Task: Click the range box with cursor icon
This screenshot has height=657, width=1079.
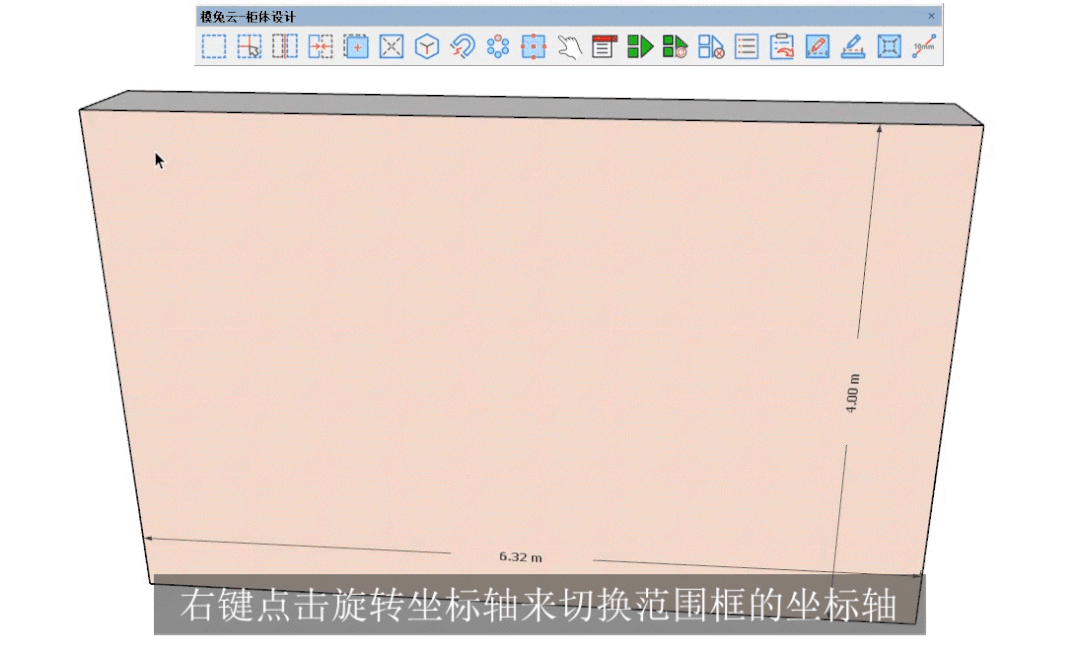Action: pyautogui.click(x=249, y=47)
